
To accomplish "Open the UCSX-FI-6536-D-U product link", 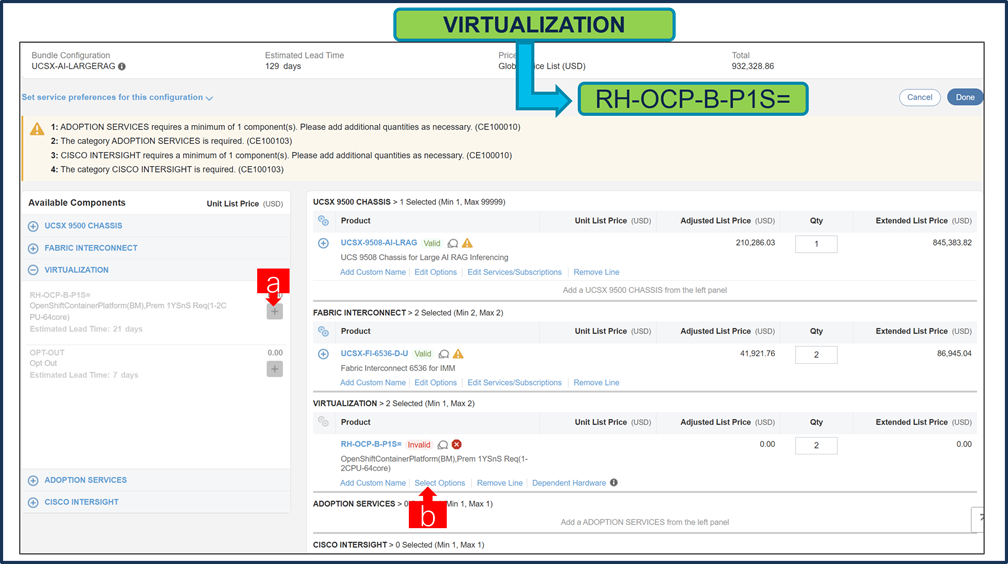I will [374, 353].
